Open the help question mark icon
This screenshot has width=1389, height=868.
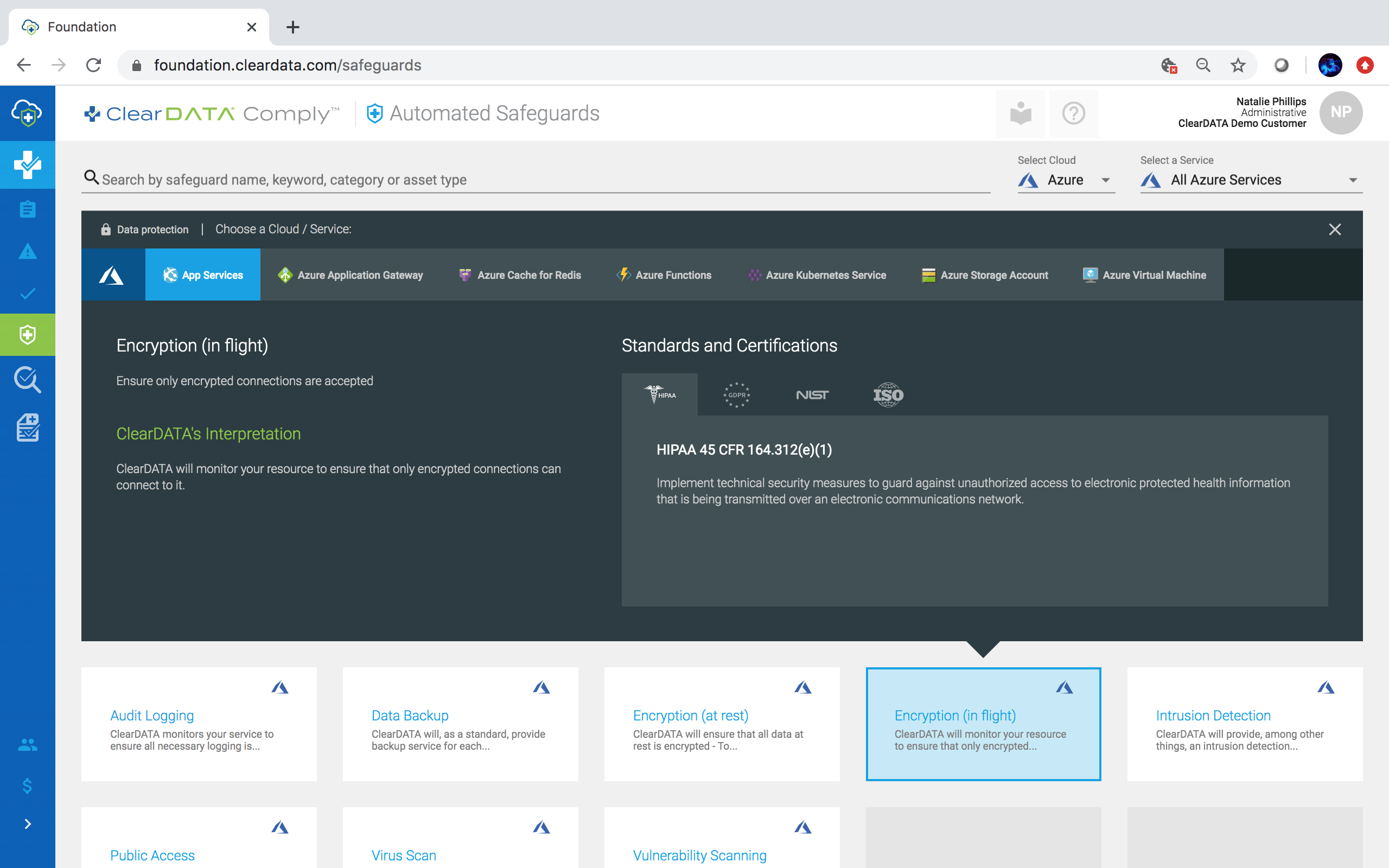tap(1073, 113)
